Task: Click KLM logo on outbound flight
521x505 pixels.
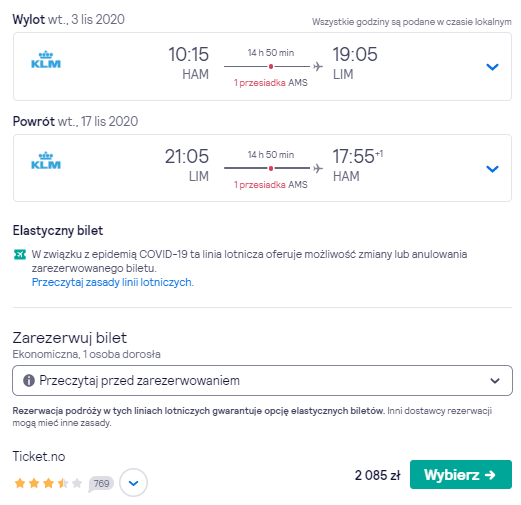Action: [x=46, y=60]
